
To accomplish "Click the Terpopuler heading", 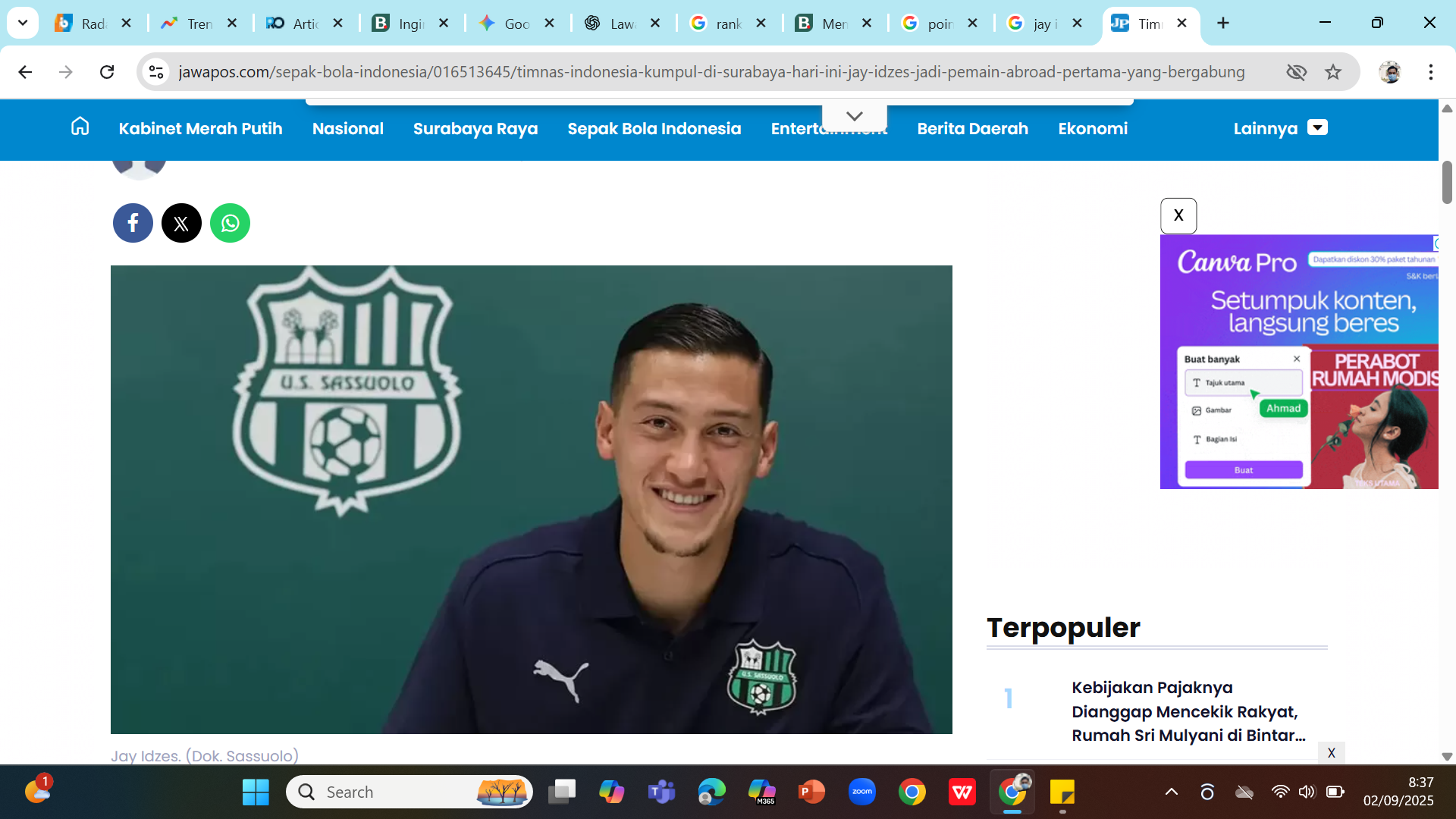I will click(x=1063, y=628).
